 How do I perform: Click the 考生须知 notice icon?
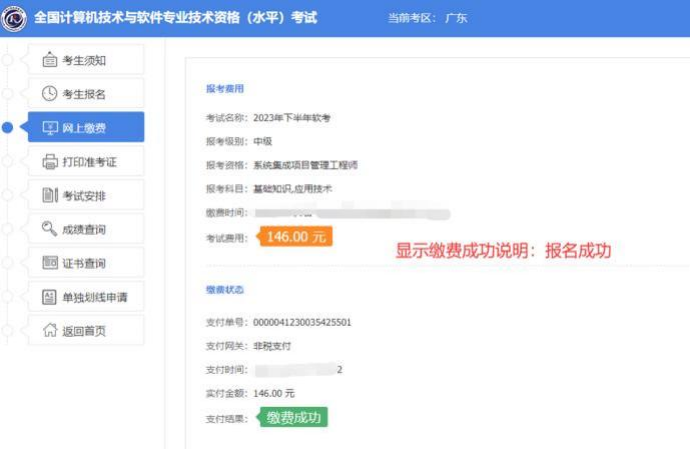pyautogui.click(x=50, y=59)
